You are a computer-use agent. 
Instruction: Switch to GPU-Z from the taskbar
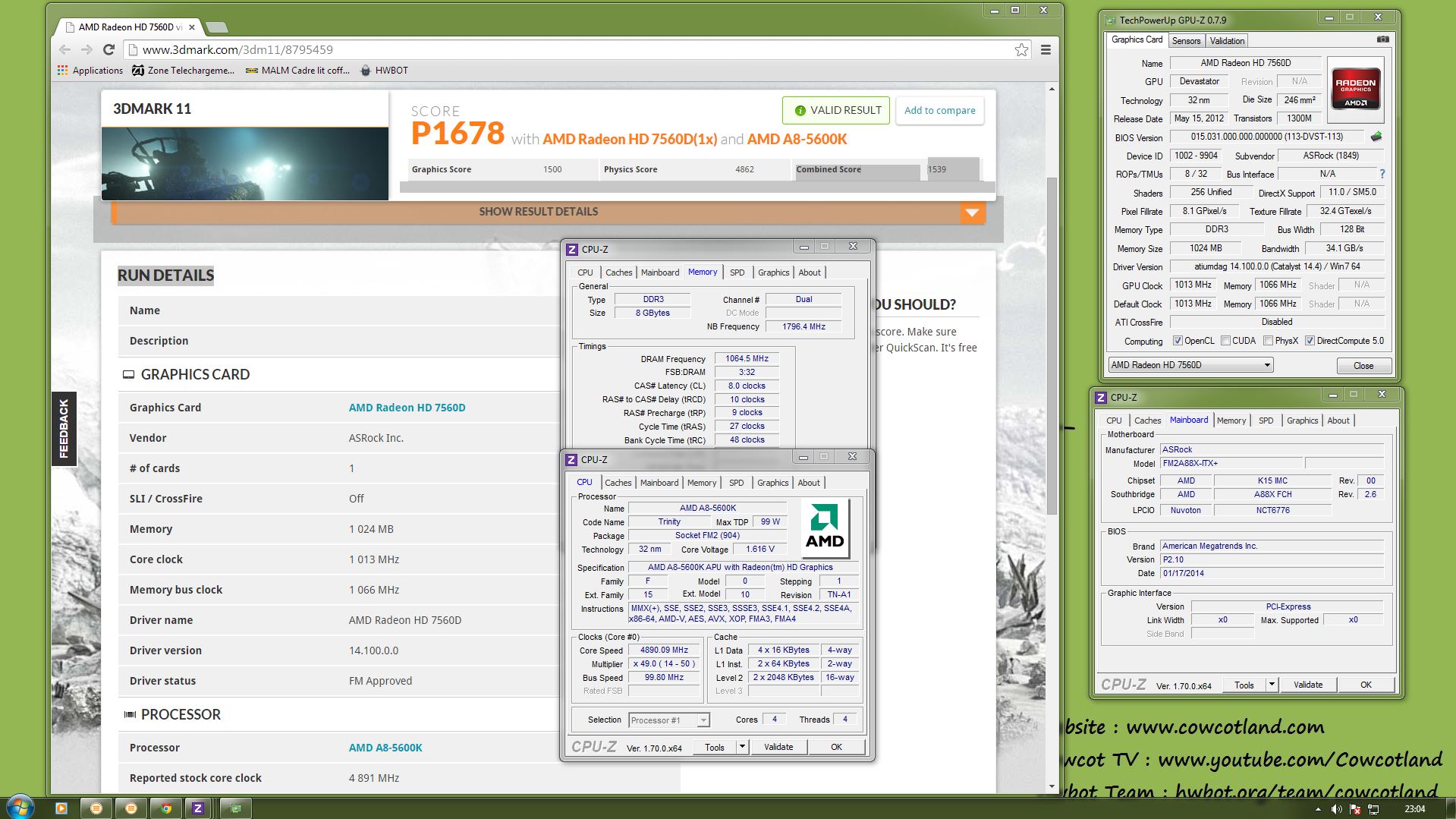pos(236,808)
